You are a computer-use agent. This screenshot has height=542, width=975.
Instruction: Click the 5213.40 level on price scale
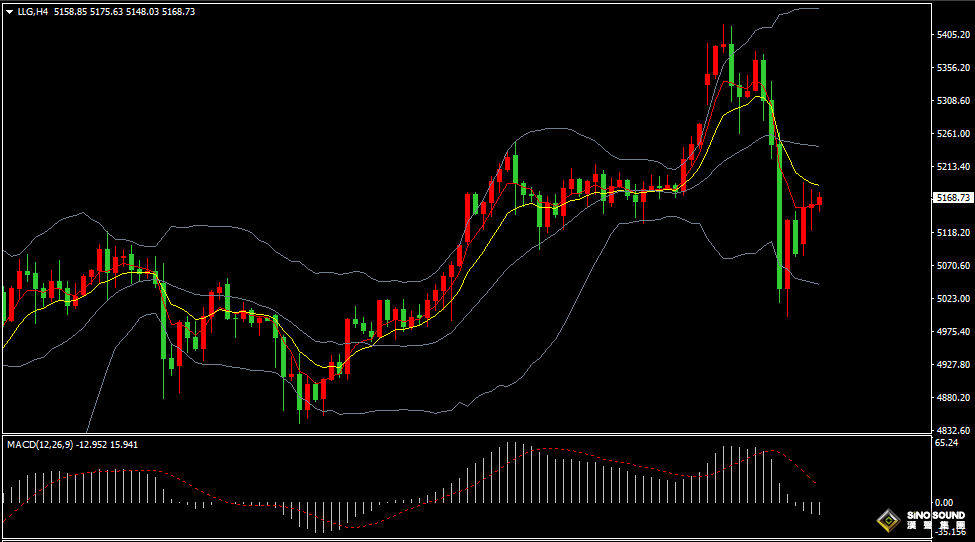(952, 167)
